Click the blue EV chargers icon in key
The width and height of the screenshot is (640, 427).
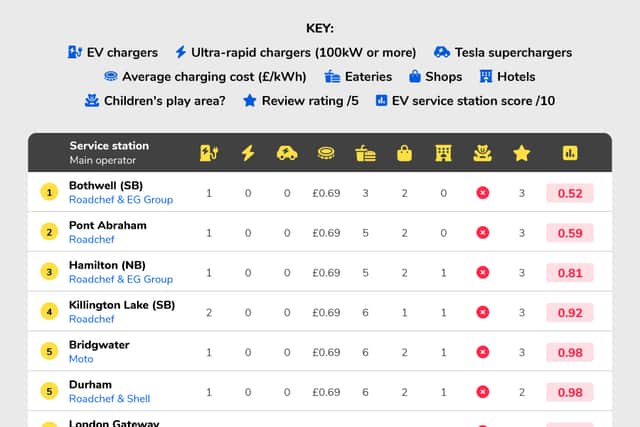click(75, 52)
